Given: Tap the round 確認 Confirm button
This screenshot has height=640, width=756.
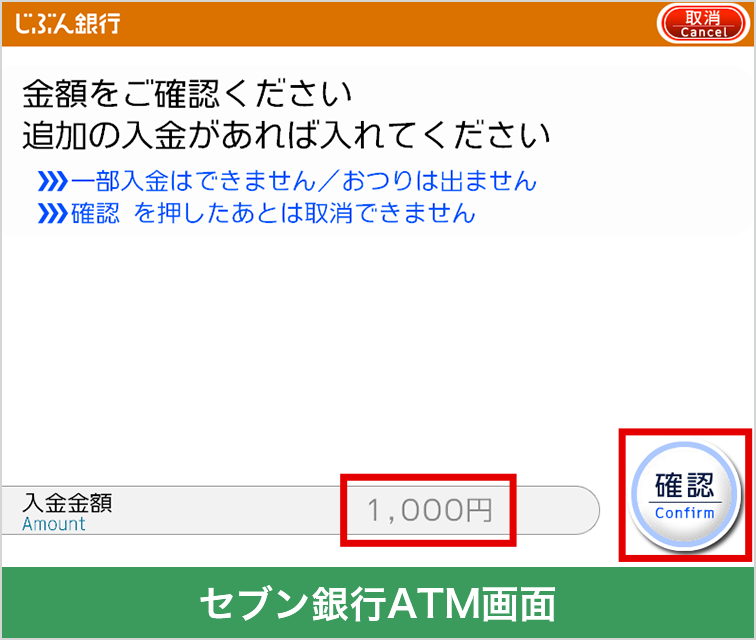Looking at the screenshot, I should (x=685, y=496).
